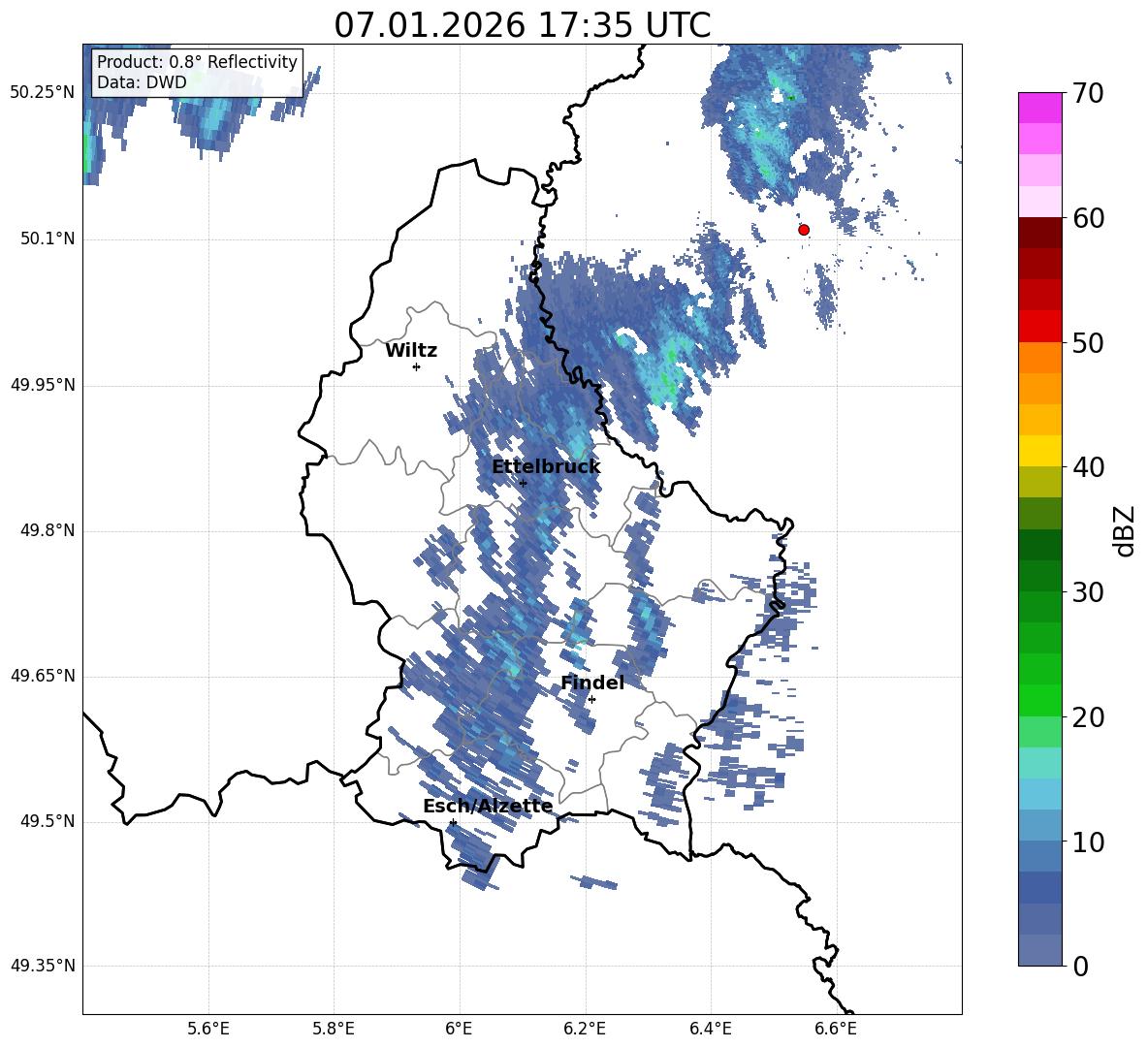Click the 6.4°E longitude label
The width and height of the screenshot is (1148, 1048).
pos(710,1029)
